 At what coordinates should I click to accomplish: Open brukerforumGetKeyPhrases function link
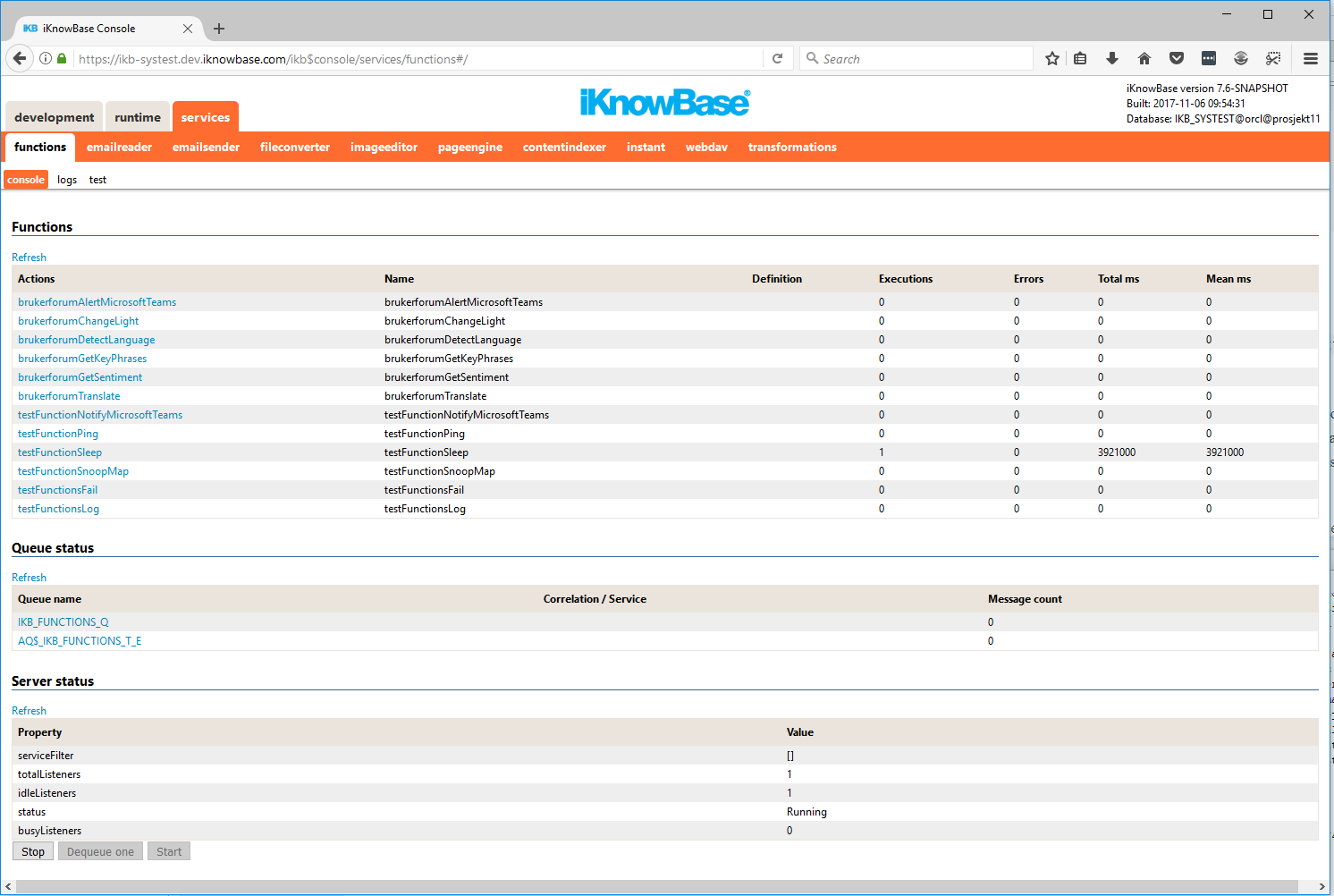coord(82,359)
